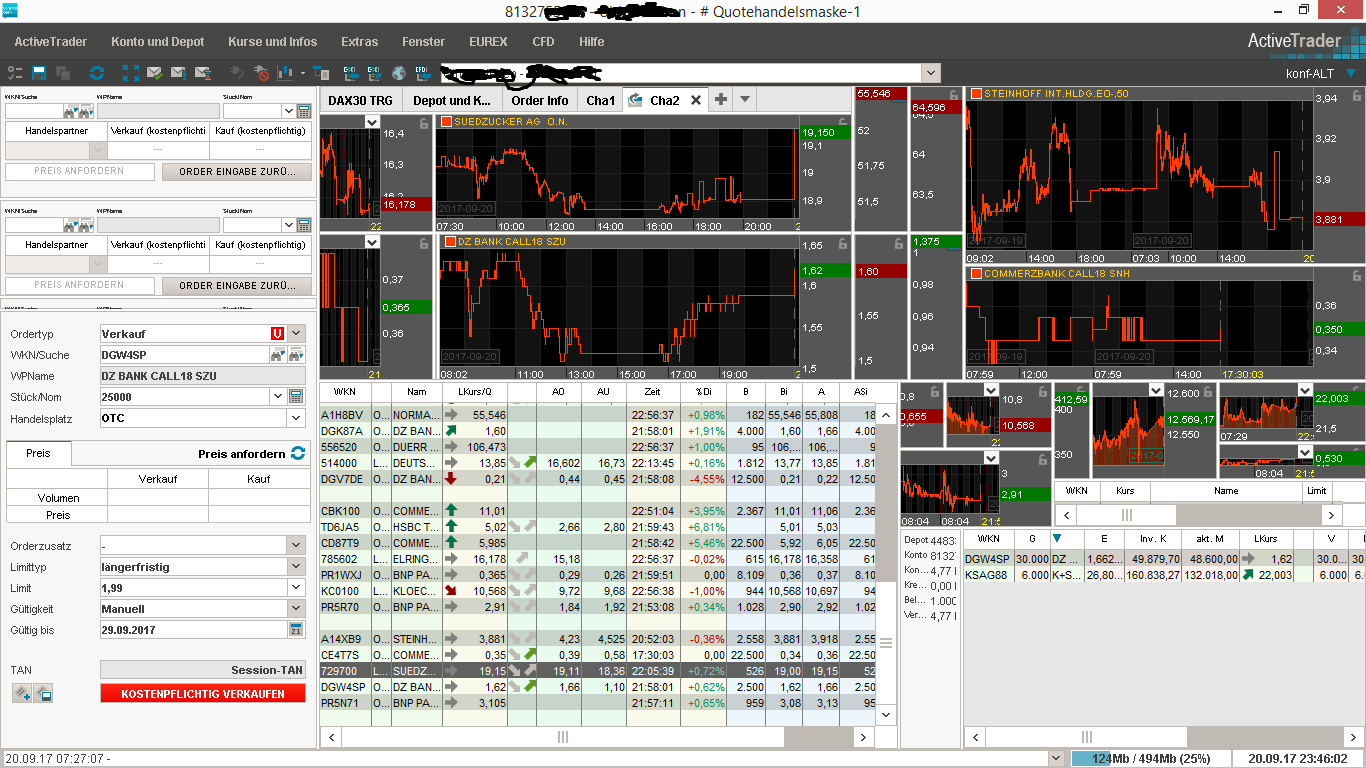
Task: Click the checklist icon at toolbar start
Action: click(x=14, y=72)
